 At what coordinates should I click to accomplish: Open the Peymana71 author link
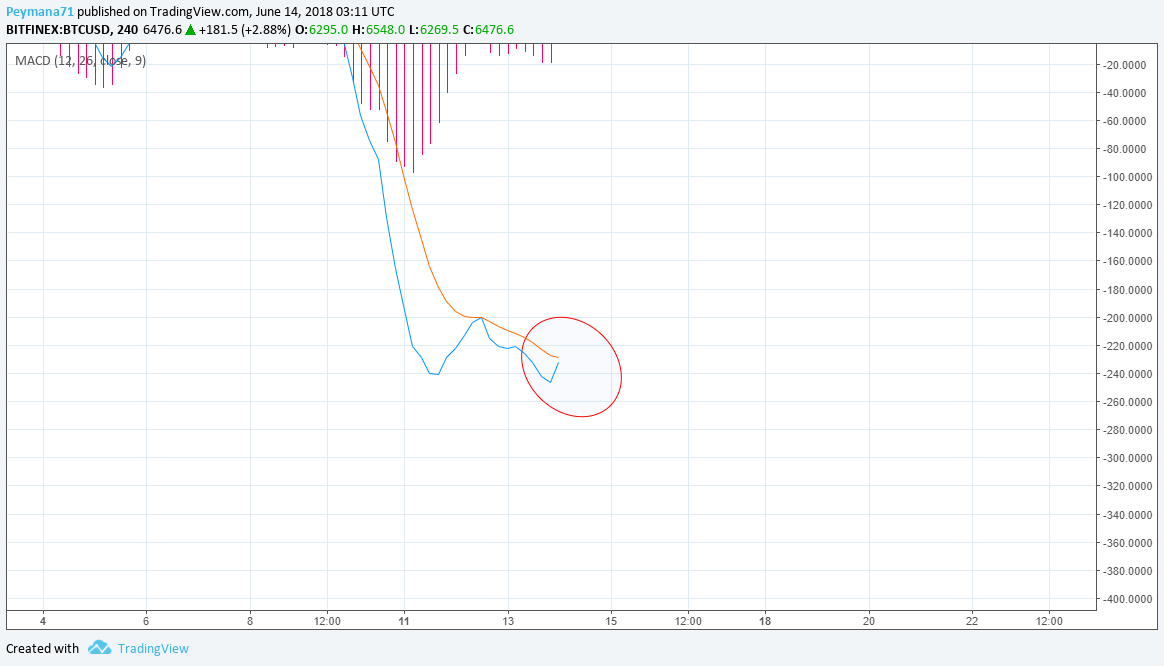[40, 12]
